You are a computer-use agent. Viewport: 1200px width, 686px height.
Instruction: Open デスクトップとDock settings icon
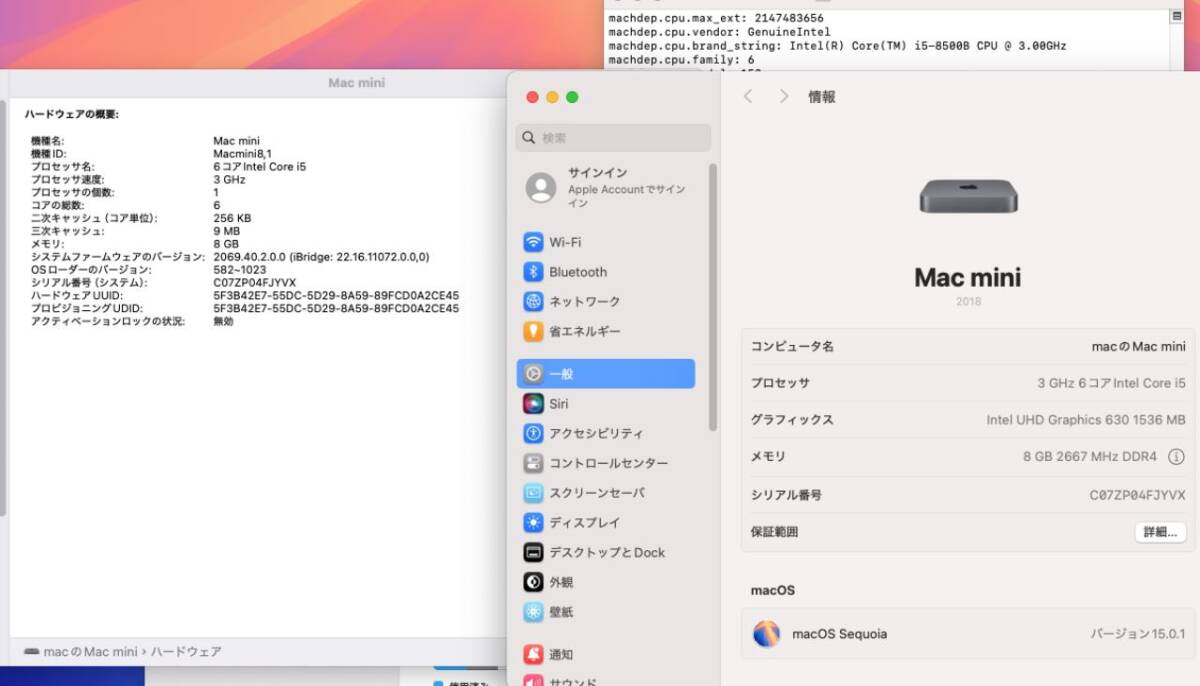tap(533, 552)
